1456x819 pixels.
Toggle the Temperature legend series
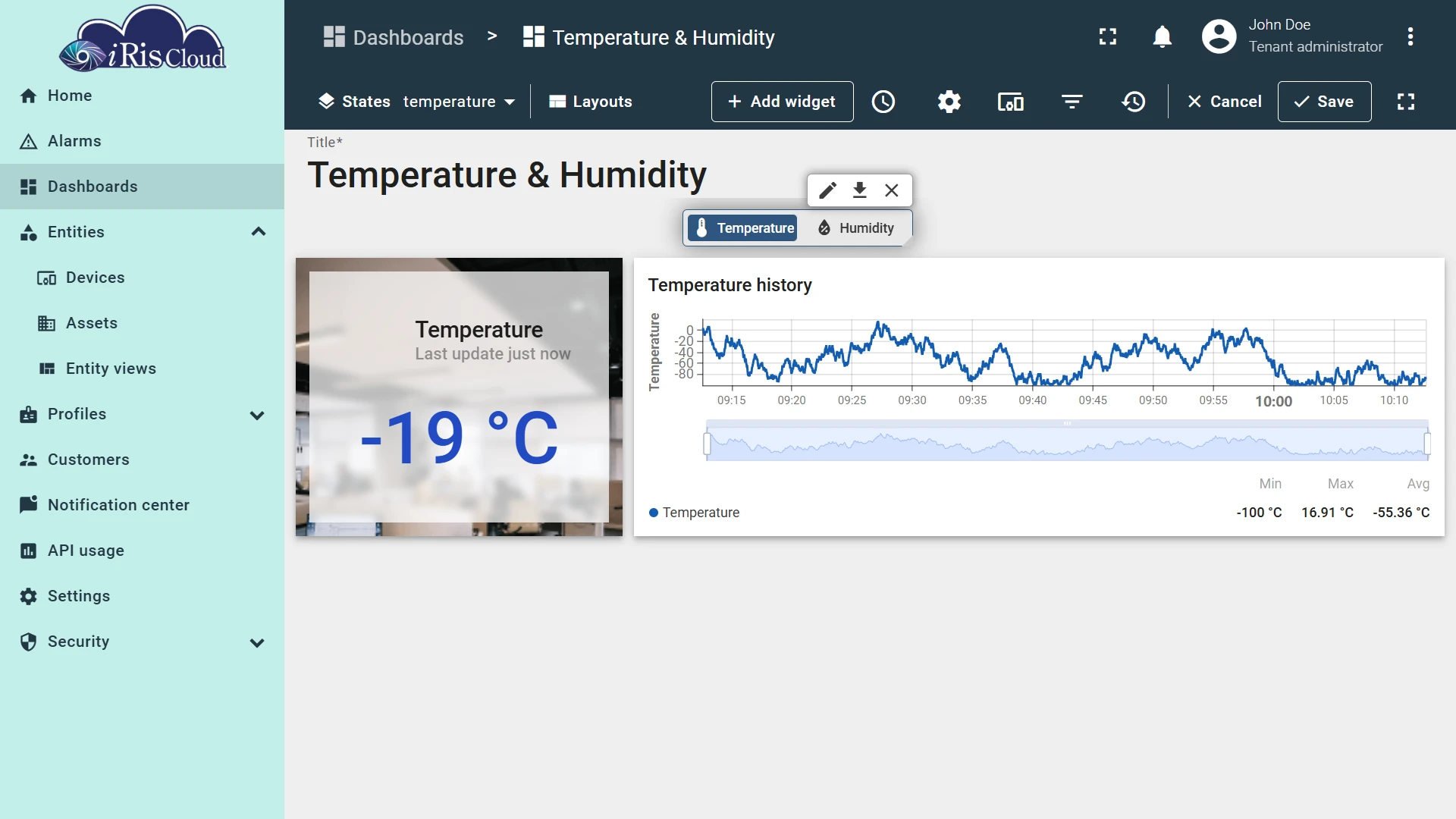(694, 513)
